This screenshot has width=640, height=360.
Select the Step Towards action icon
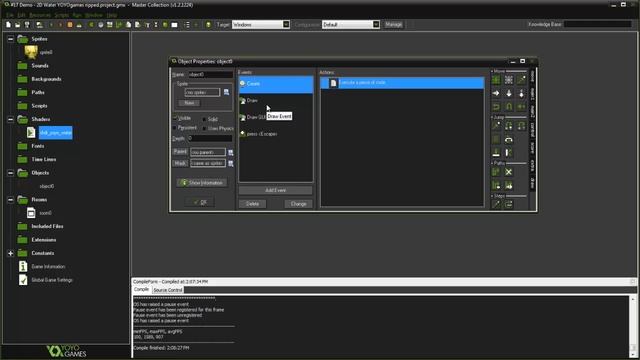coord(496,204)
